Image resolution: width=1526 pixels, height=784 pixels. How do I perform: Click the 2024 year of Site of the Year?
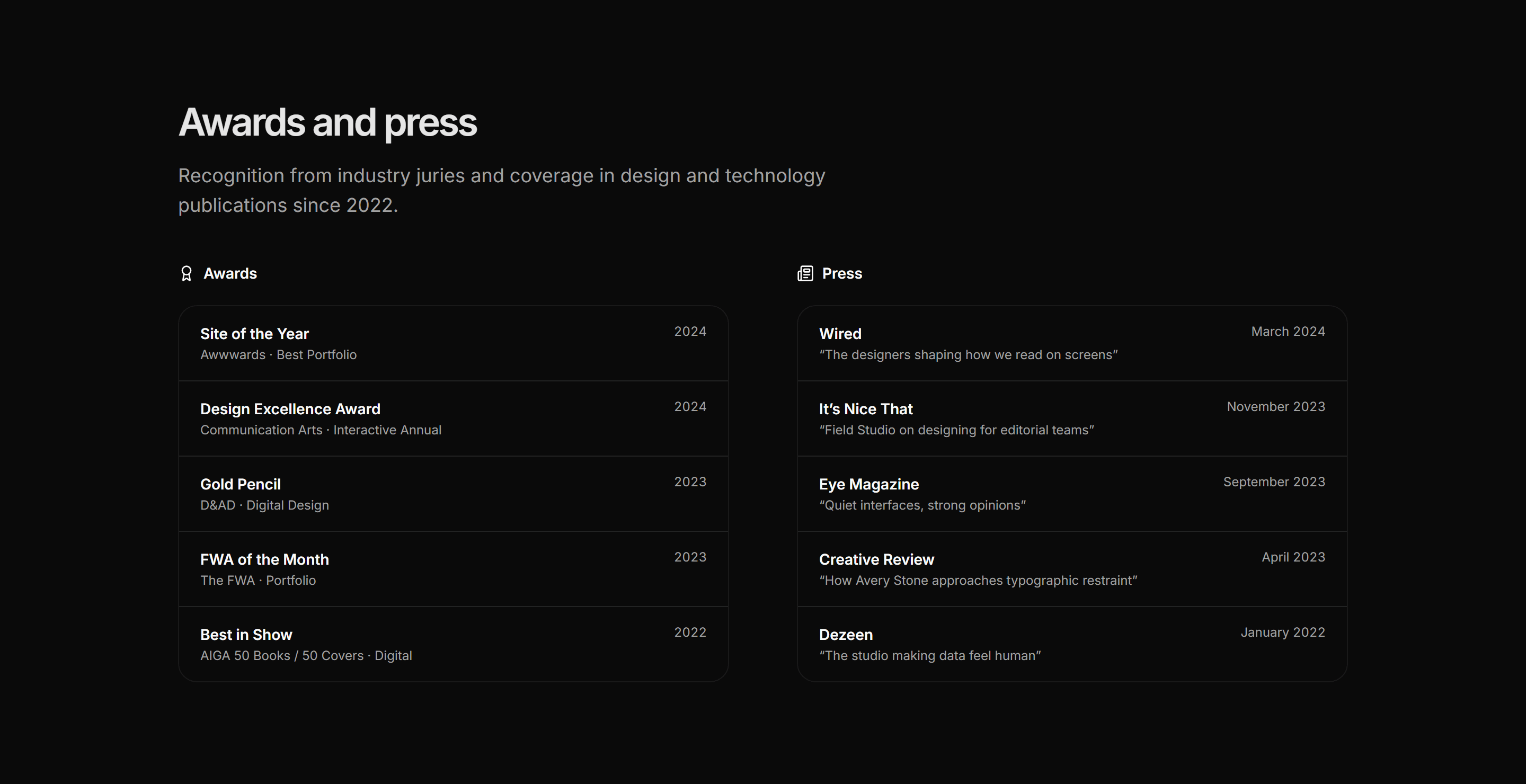click(x=690, y=332)
